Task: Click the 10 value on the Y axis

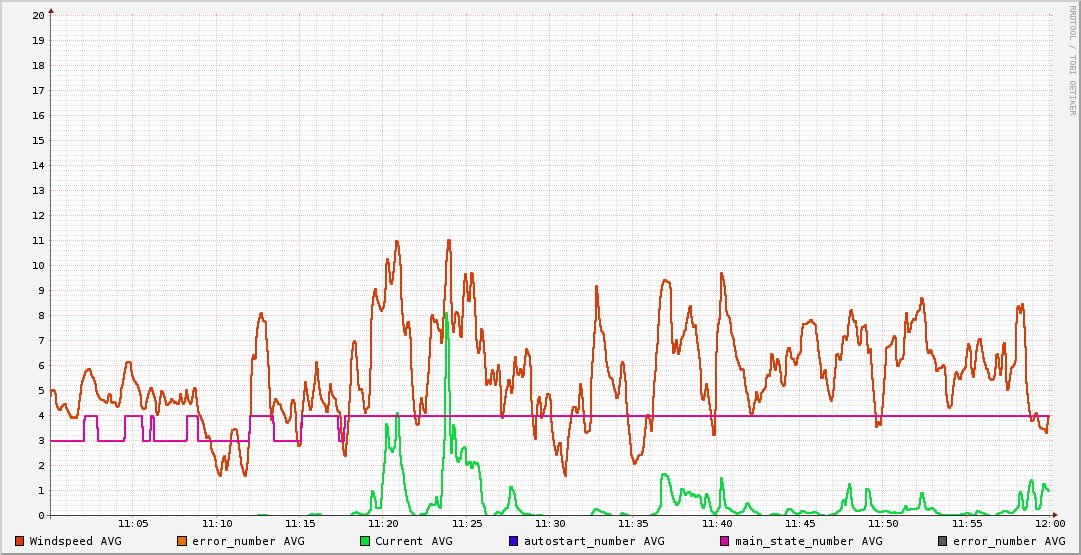Action: coord(38,265)
